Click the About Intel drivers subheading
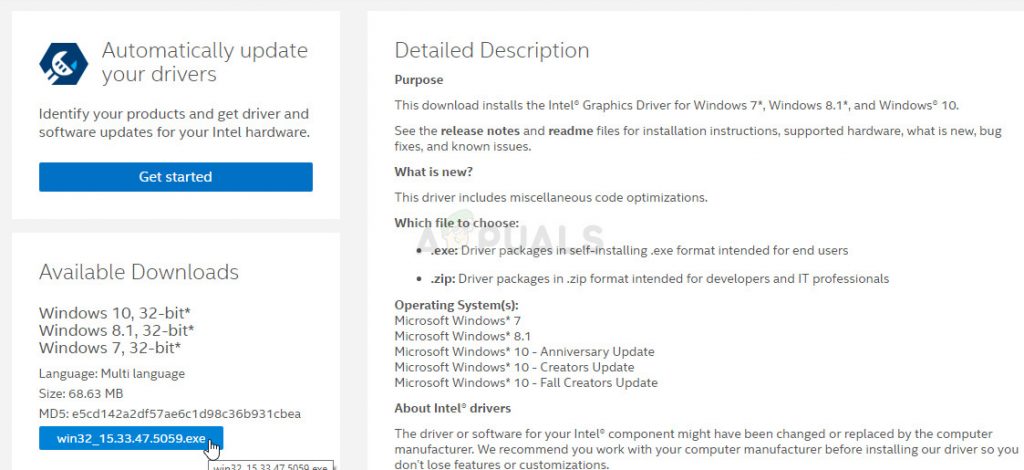Viewport: 1024px width, 470px height. tap(452, 408)
